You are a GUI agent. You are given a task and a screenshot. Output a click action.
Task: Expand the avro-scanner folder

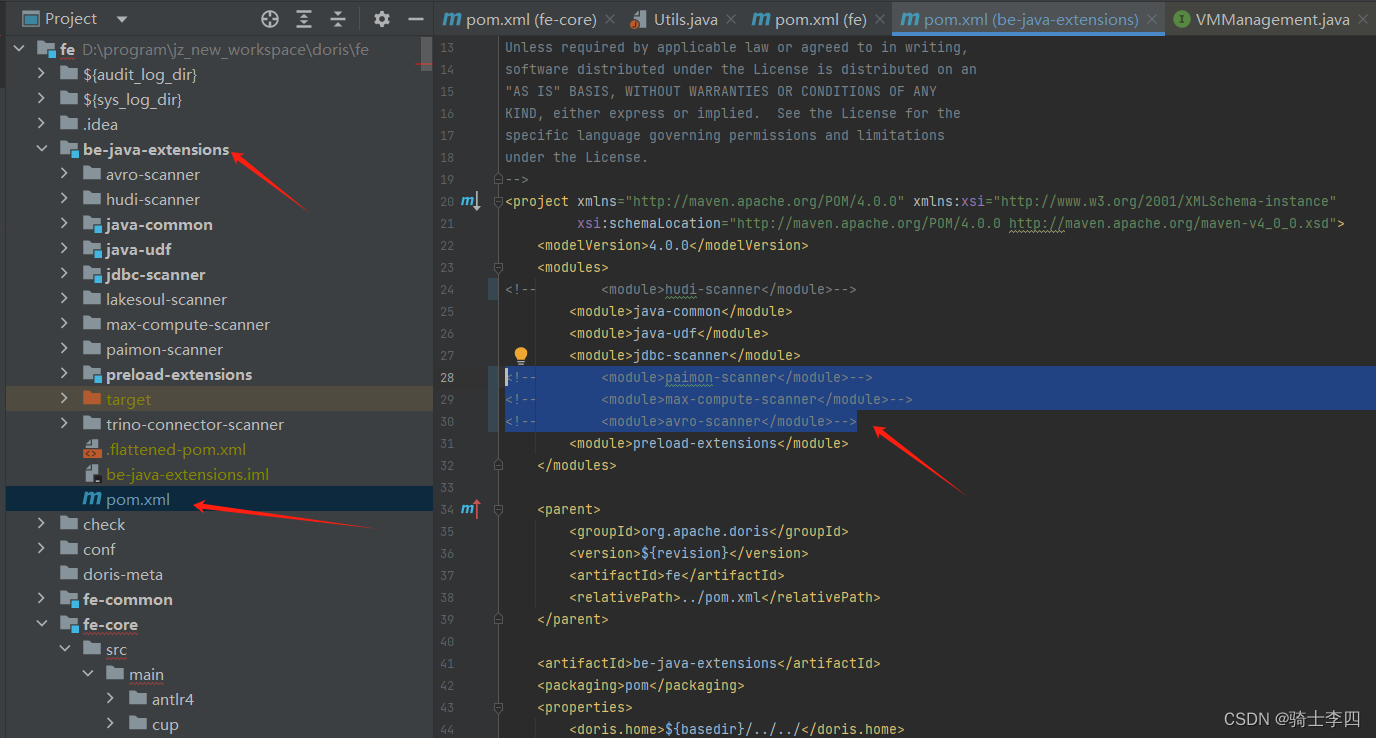click(64, 174)
